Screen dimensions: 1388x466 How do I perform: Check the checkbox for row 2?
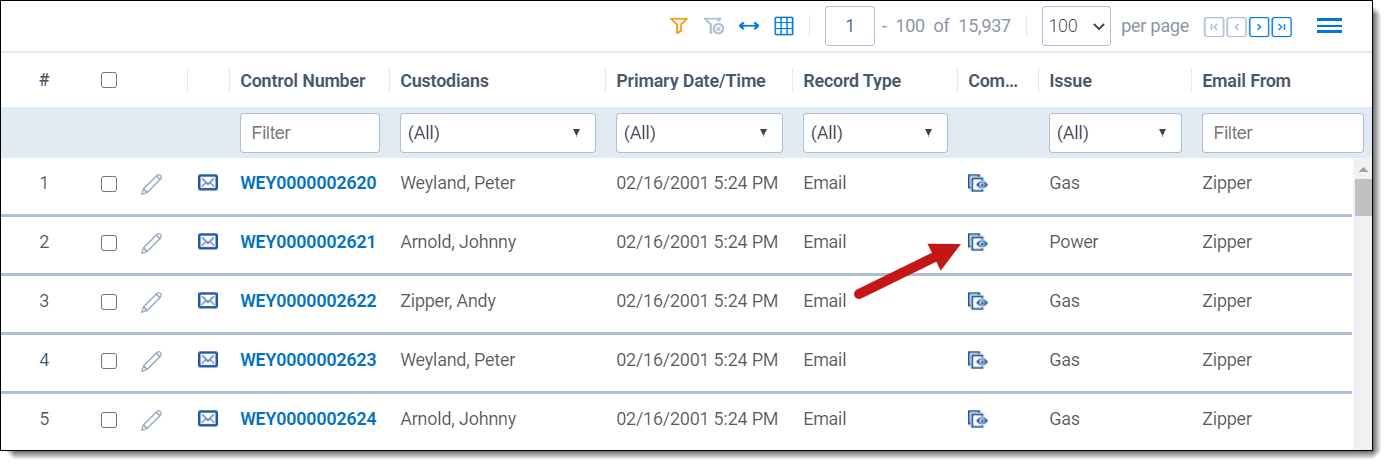pos(109,242)
